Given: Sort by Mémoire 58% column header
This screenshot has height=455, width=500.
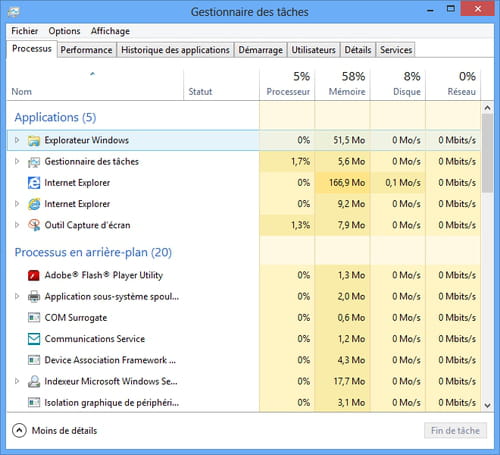Looking at the screenshot, I should (342, 85).
